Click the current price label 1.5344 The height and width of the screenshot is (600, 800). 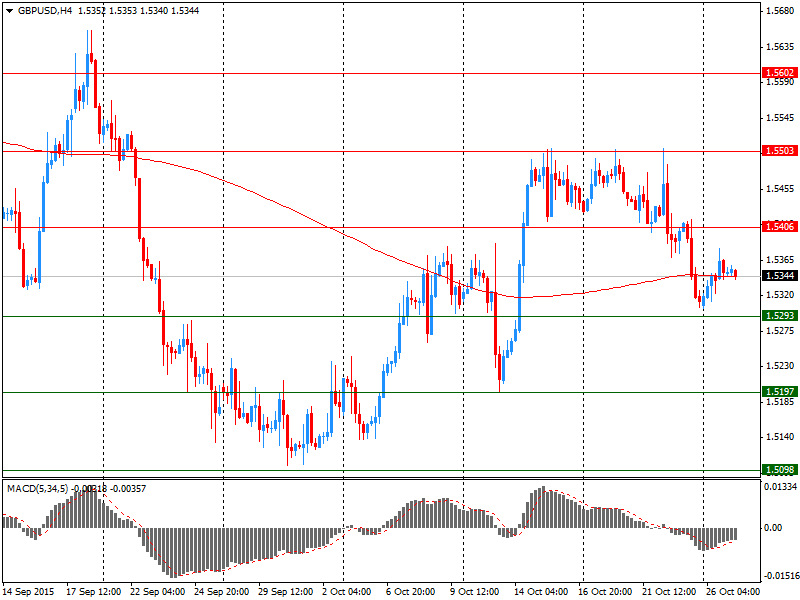click(780, 276)
